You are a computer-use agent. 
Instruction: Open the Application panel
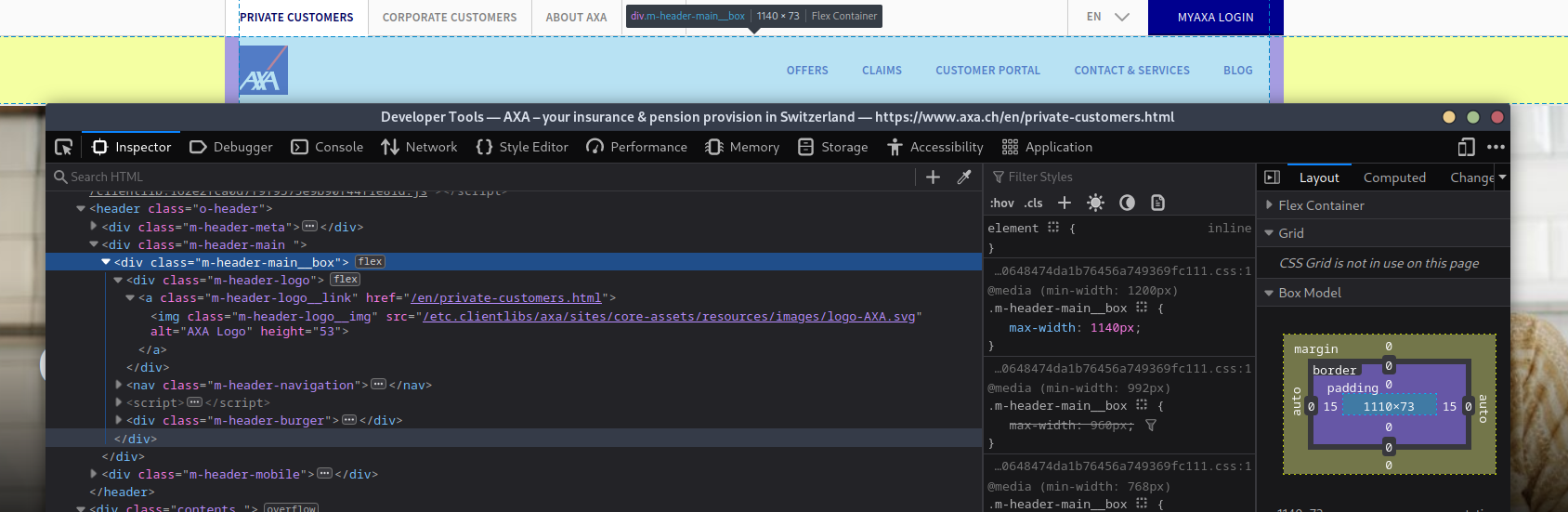click(1048, 147)
